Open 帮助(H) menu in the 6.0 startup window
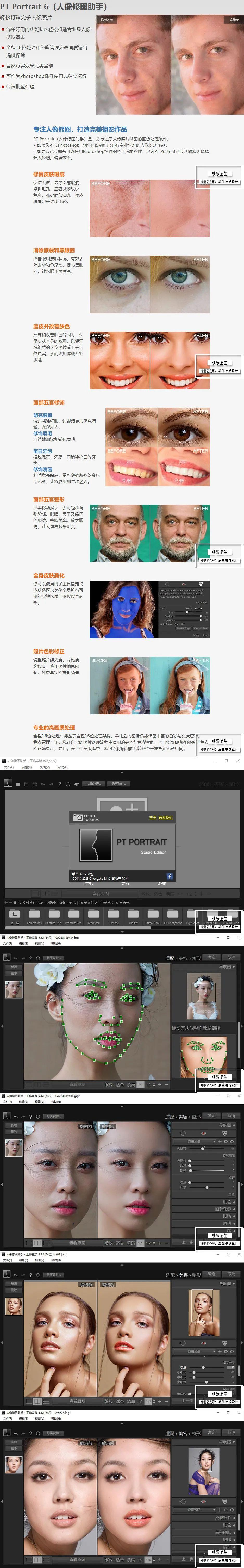The height and width of the screenshot is (1568, 244). coord(63,767)
